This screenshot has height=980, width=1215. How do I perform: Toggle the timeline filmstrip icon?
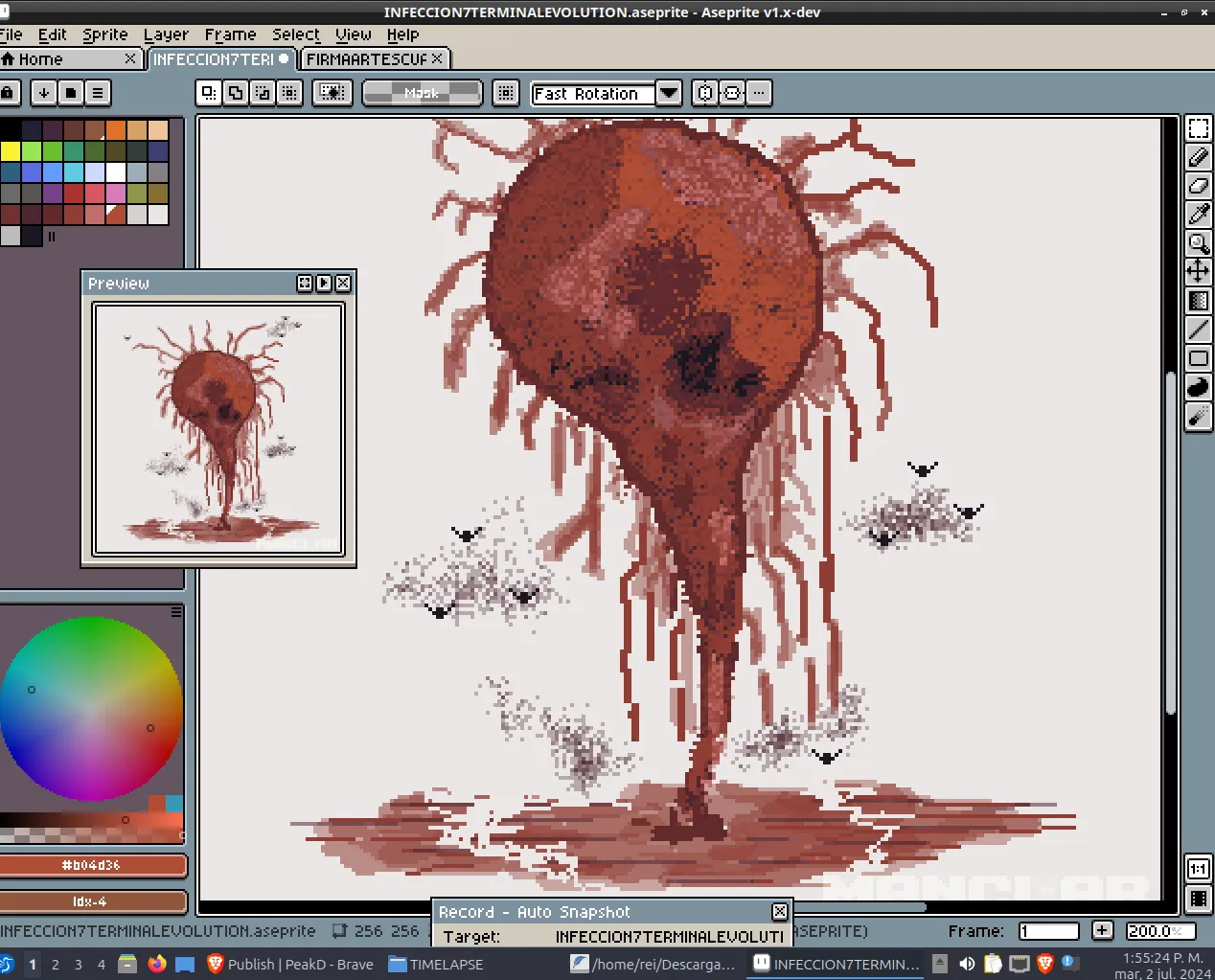pyautogui.click(x=1199, y=899)
